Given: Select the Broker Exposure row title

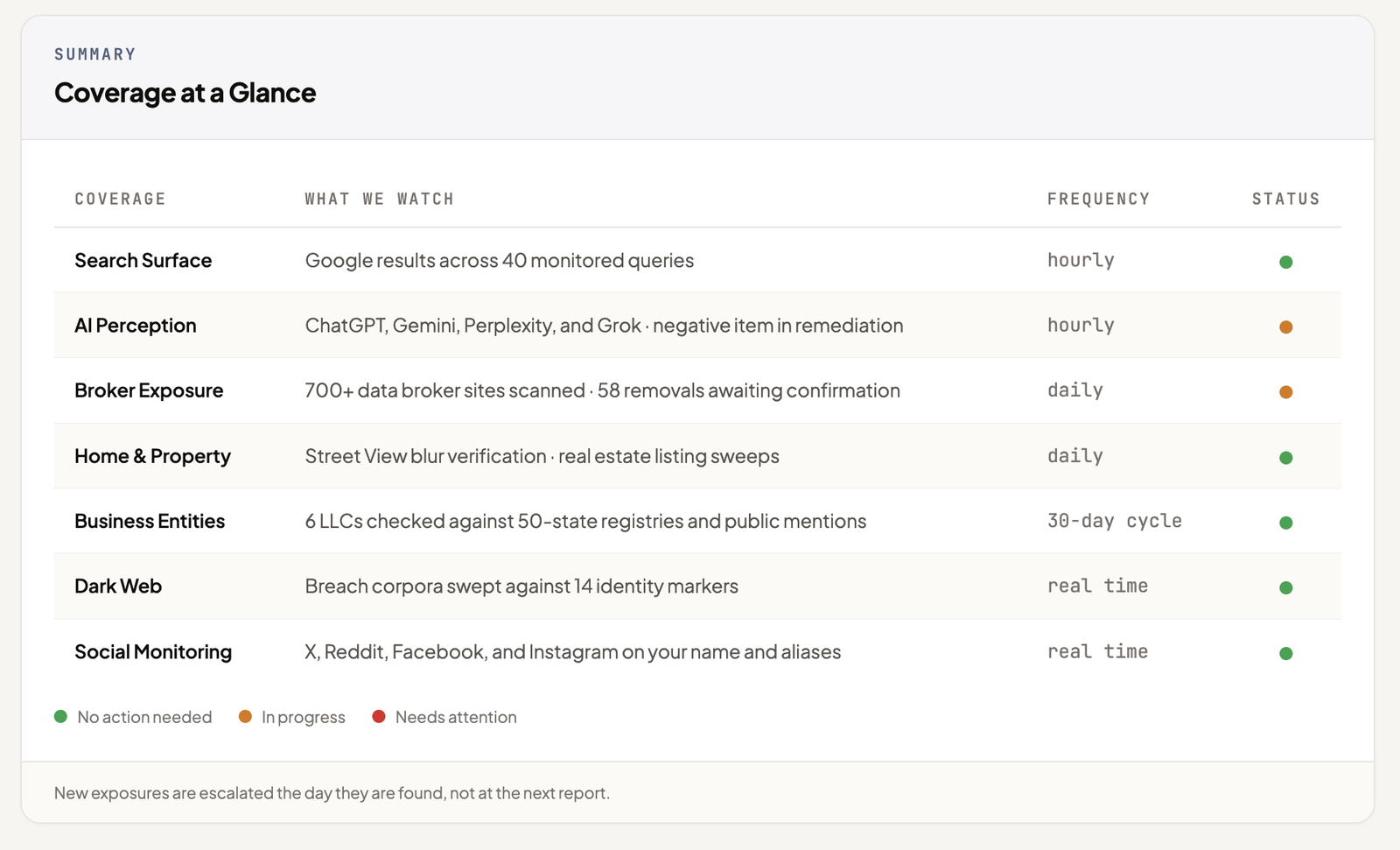Looking at the screenshot, I should click(149, 390).
